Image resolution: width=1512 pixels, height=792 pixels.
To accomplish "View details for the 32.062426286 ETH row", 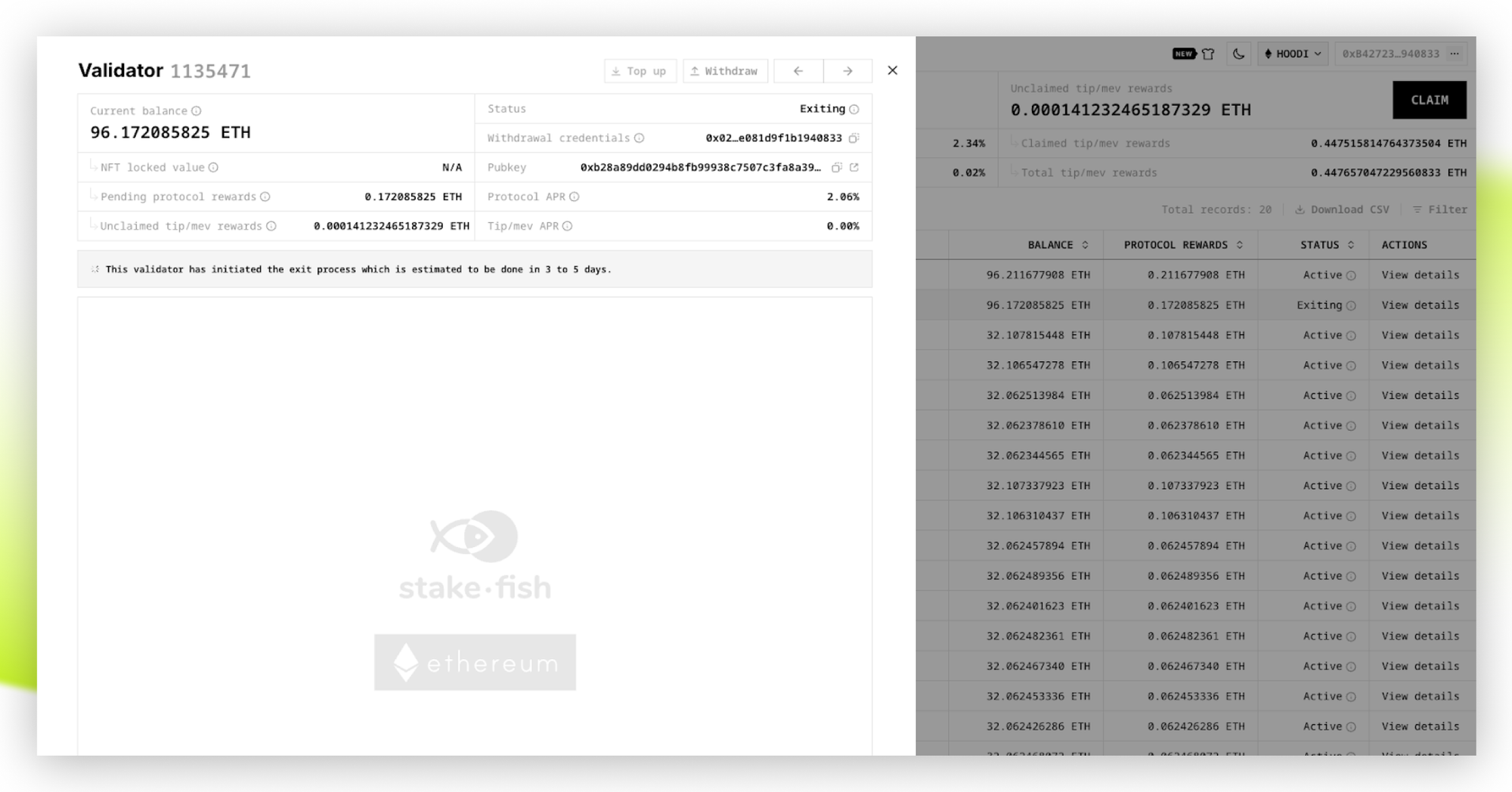I will click(x=1421, y=727).
